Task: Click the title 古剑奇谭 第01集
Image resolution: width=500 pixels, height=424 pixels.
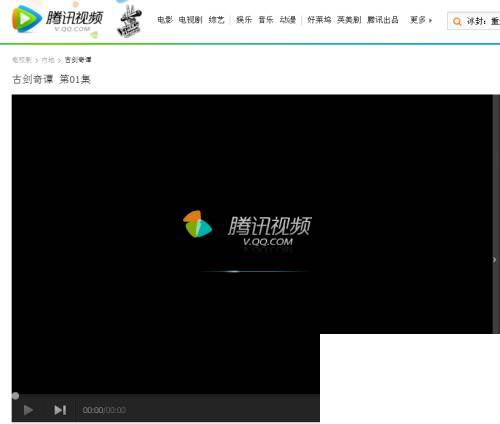Action: tap(51, 79)
